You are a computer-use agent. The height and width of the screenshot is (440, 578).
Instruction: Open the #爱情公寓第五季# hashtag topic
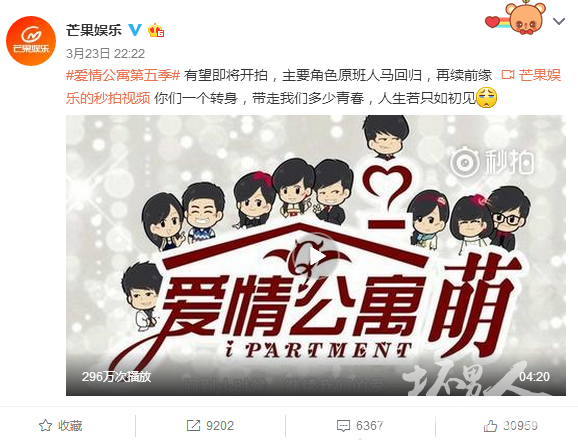(123, 76)
